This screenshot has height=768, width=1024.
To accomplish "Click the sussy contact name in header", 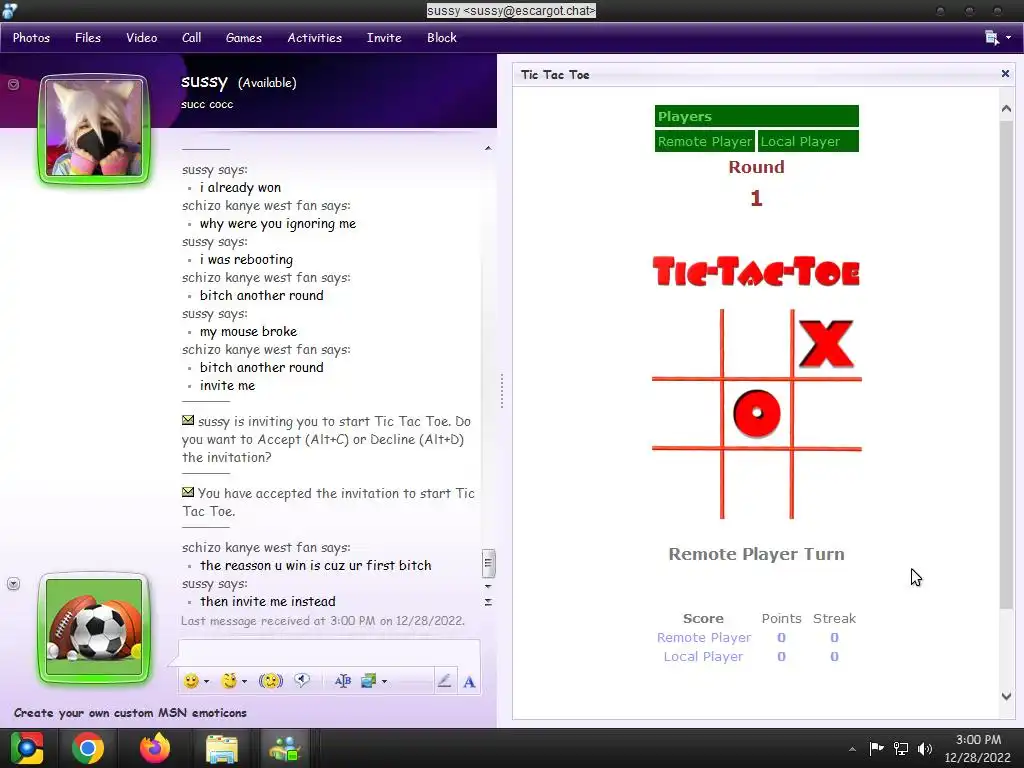I will pyautogui.click(x=204, y=81).
